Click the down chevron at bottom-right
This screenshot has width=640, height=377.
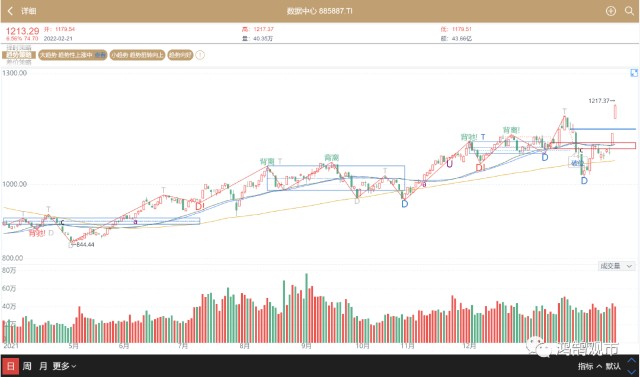tap(632, 372)
